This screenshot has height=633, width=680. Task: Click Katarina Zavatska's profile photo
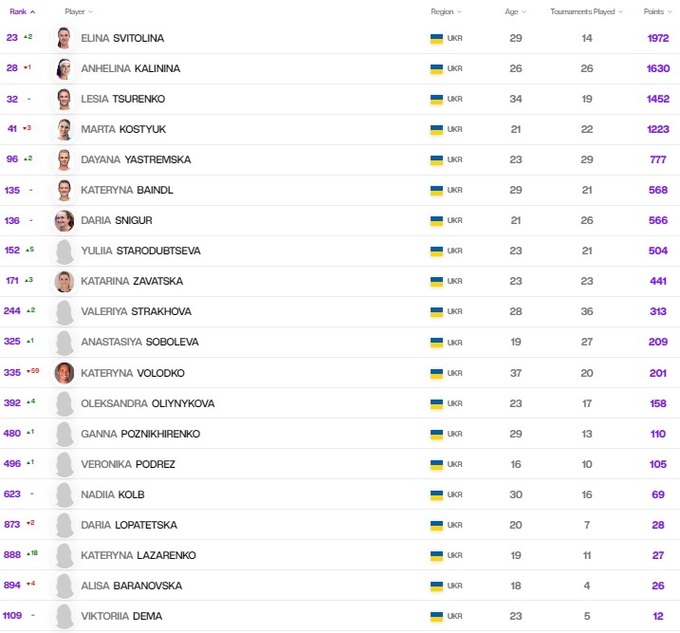(65, 282)
